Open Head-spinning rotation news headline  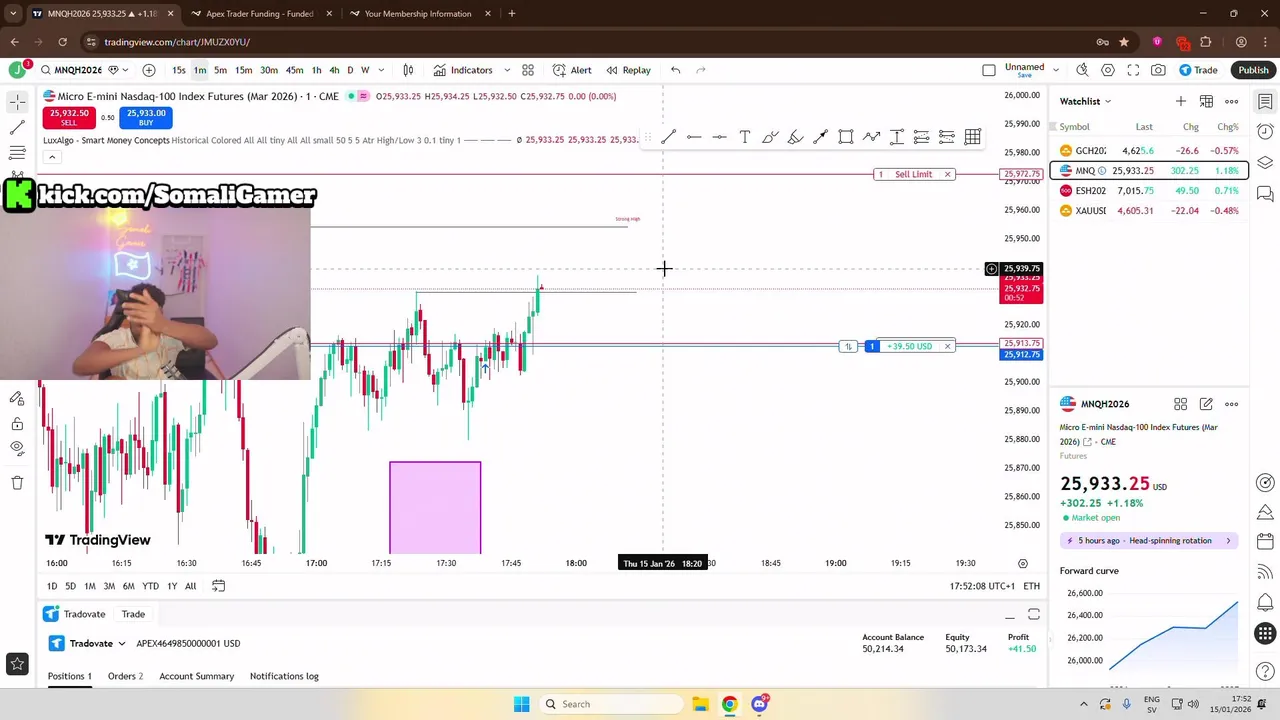pyautogui.click(x=1147, y=541)
